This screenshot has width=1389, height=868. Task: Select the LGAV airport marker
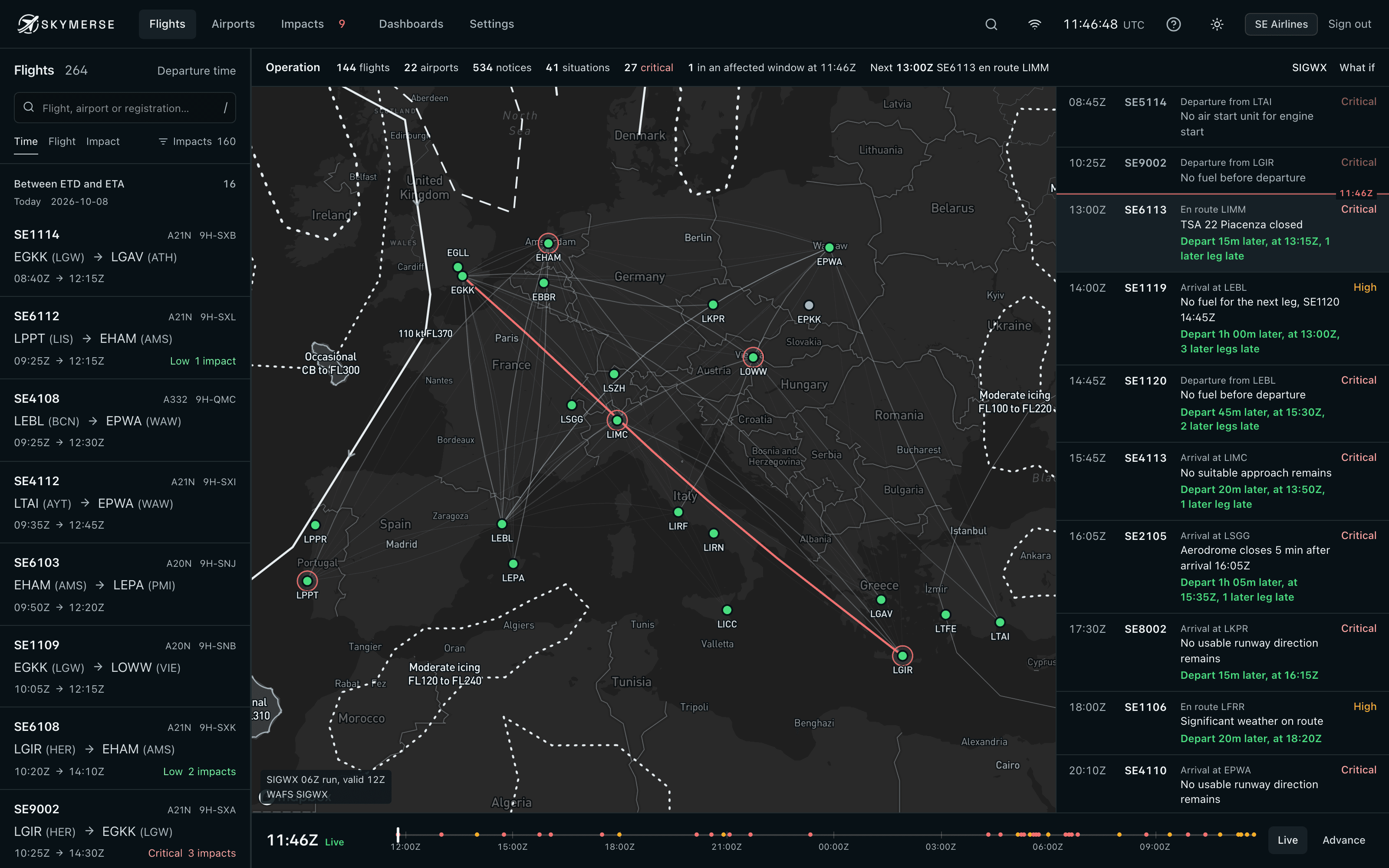click(x=881, y=600)
